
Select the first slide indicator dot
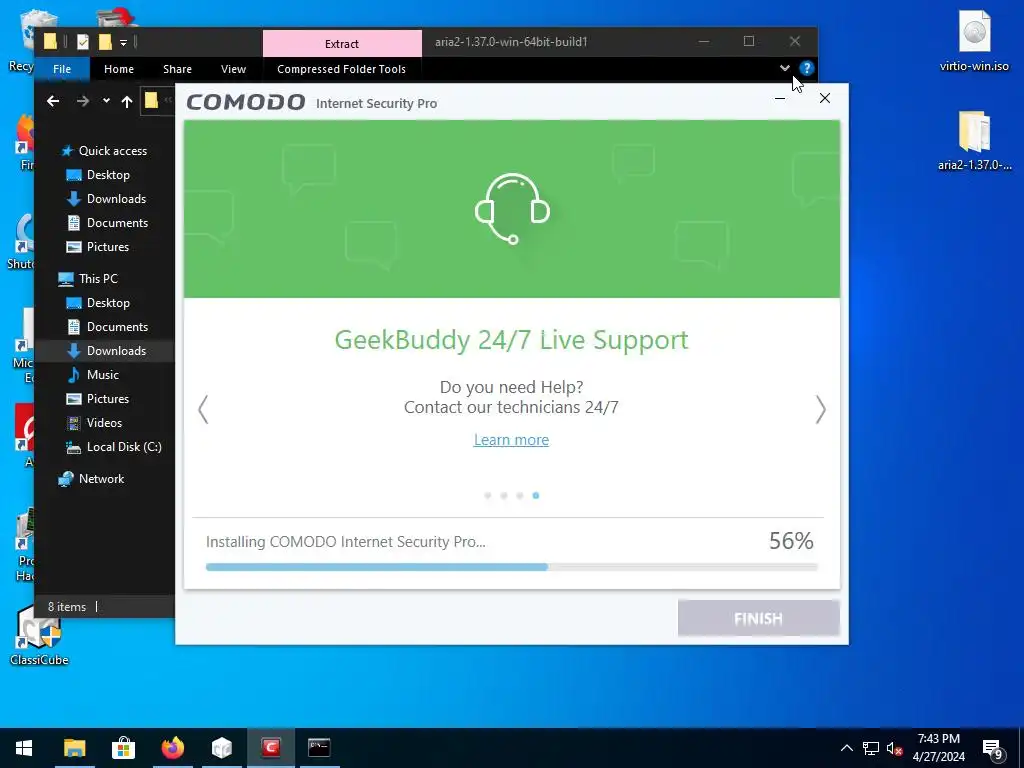487,496
